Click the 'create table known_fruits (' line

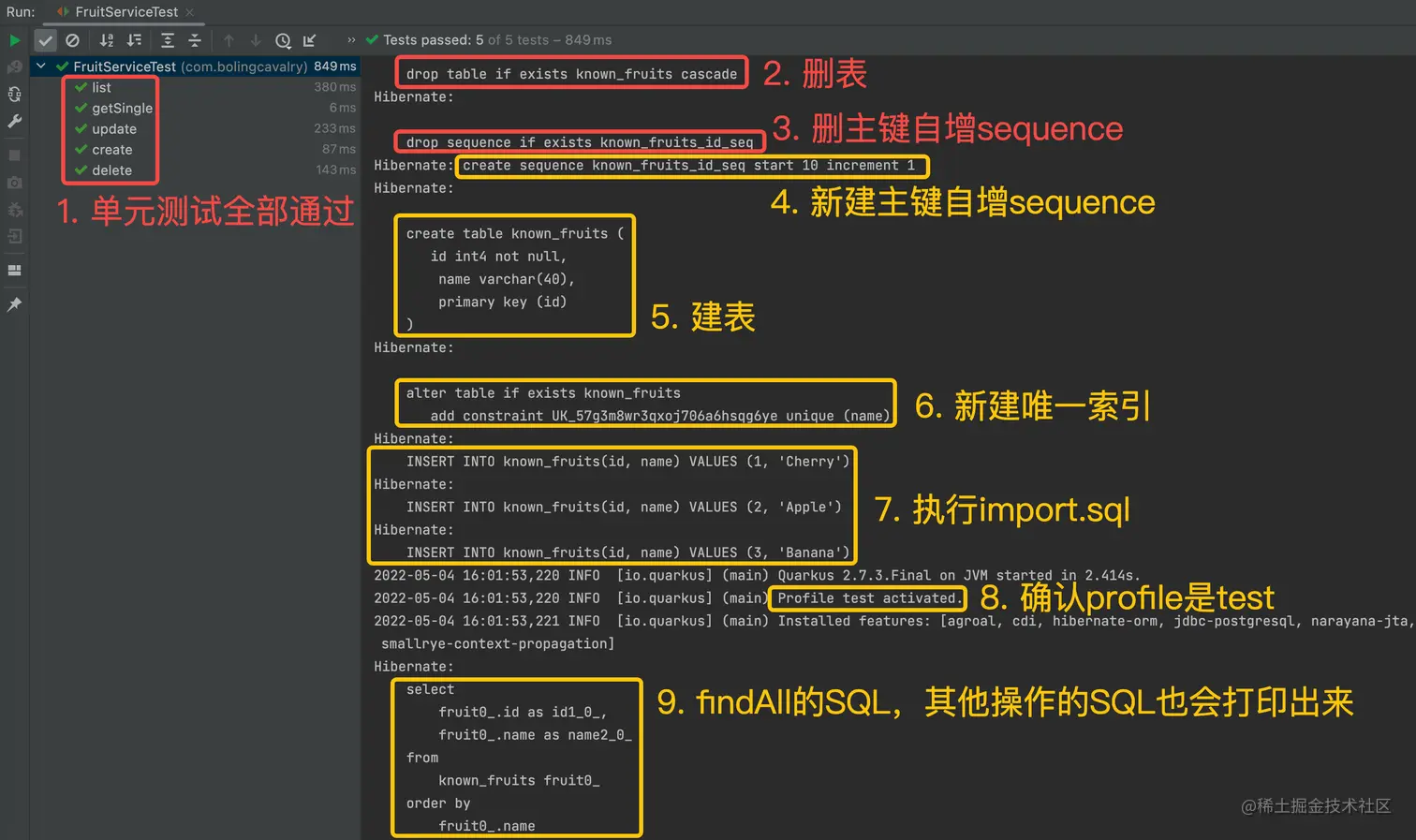(515, 234)
